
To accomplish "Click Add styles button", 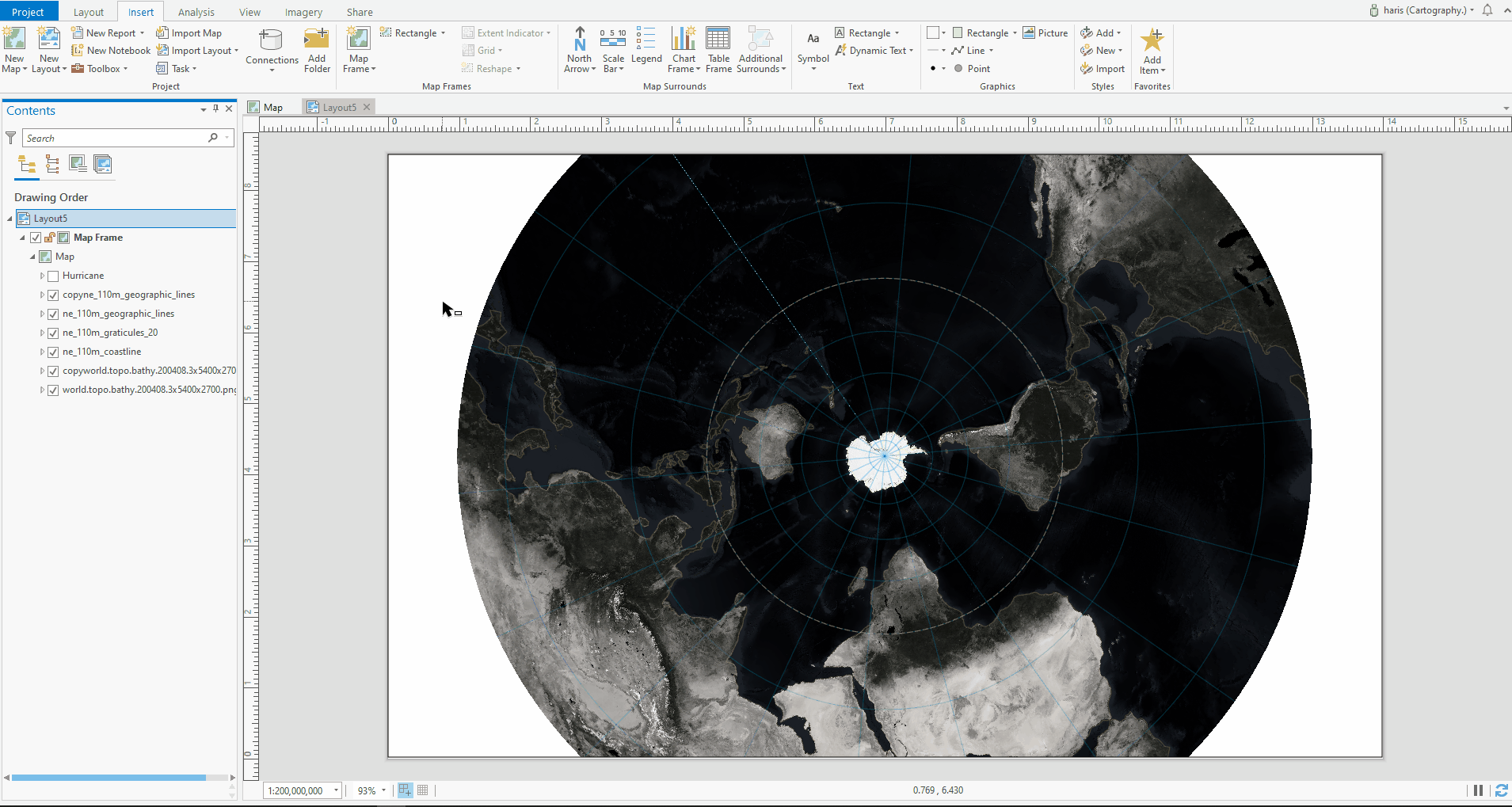I will click(1101, 32).
